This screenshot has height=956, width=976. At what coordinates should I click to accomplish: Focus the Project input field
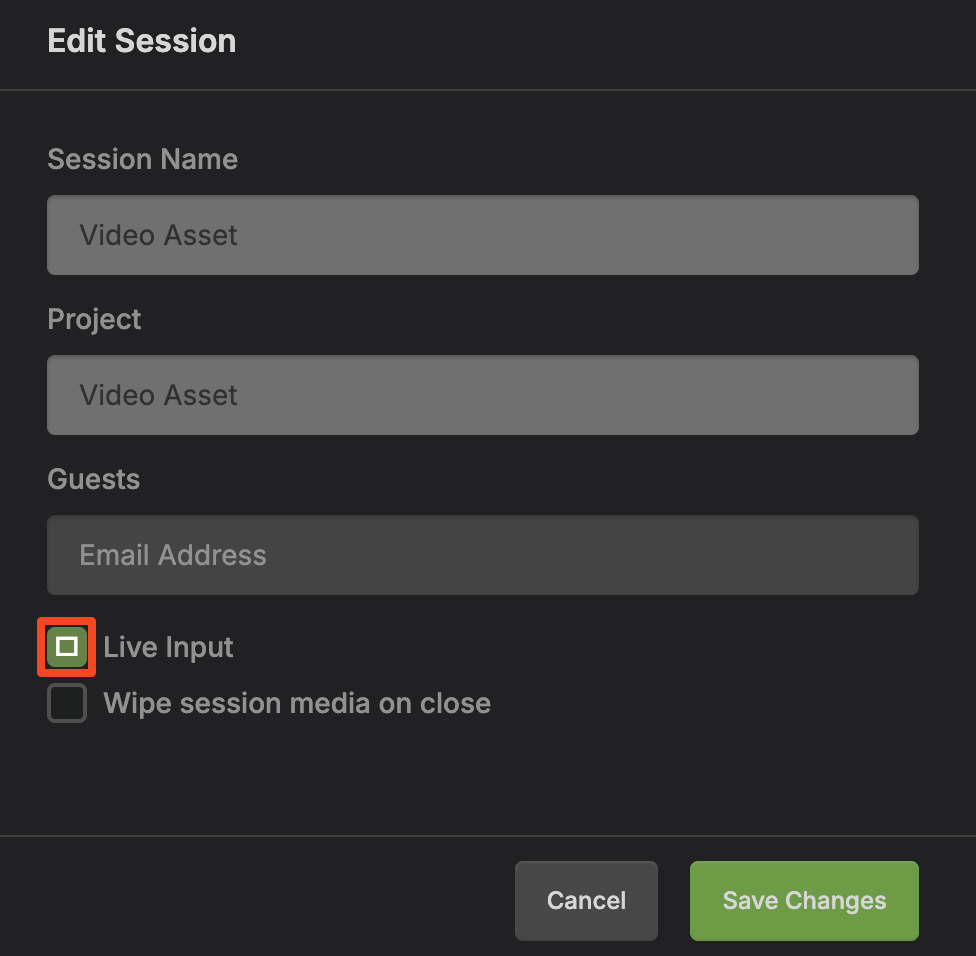(x=482, y=395)
